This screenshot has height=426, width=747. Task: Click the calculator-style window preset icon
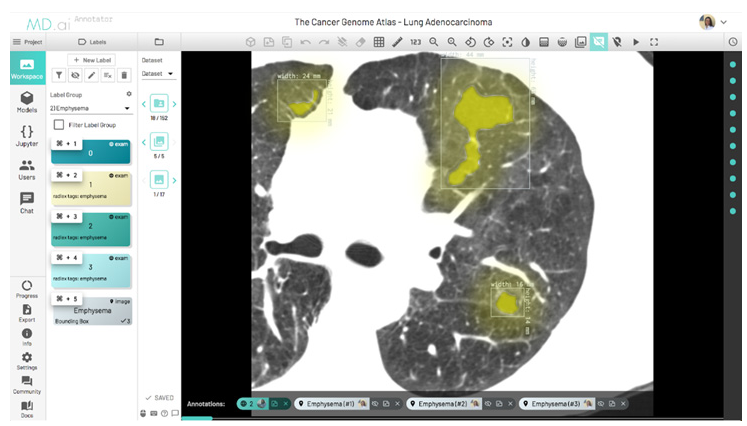[x=544, y=42]
